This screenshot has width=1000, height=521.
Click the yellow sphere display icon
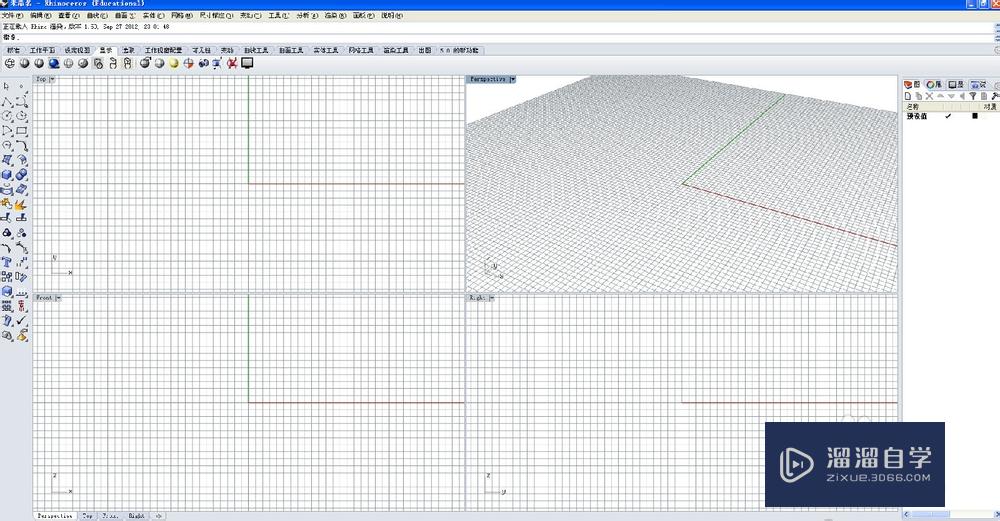(x=173, y=63)
